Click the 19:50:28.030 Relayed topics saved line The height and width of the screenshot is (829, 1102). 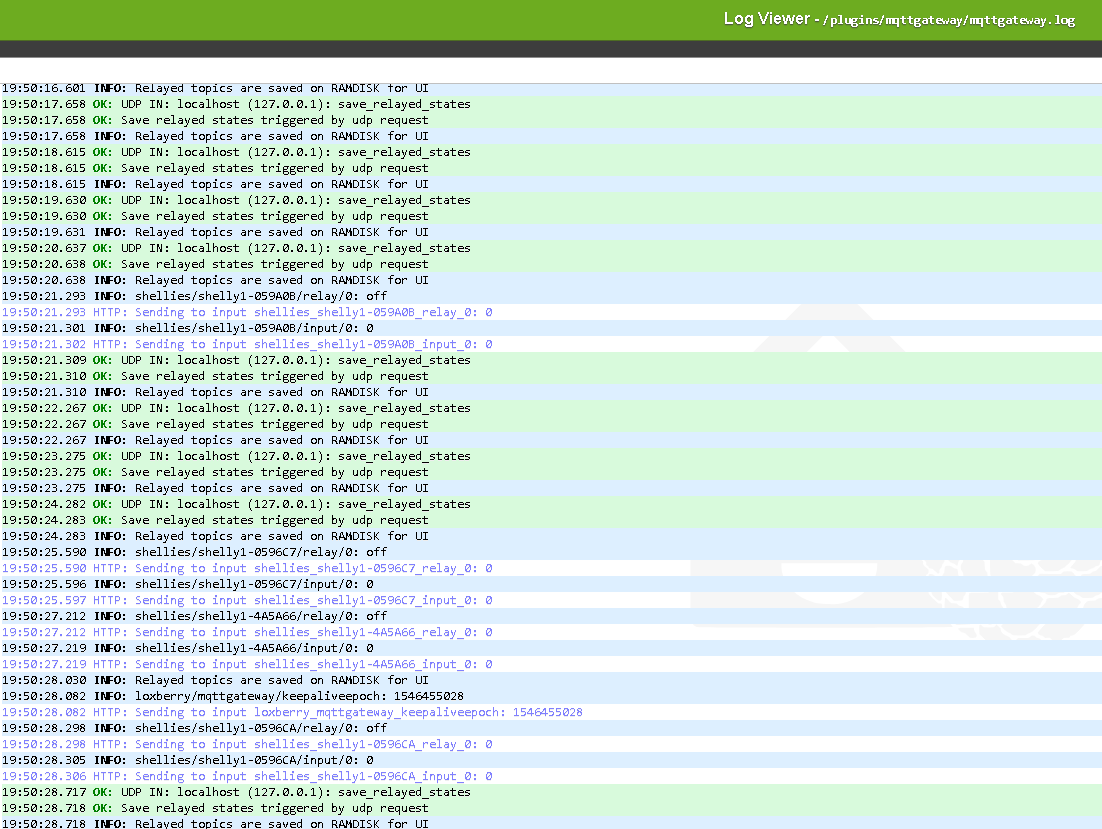260,680
